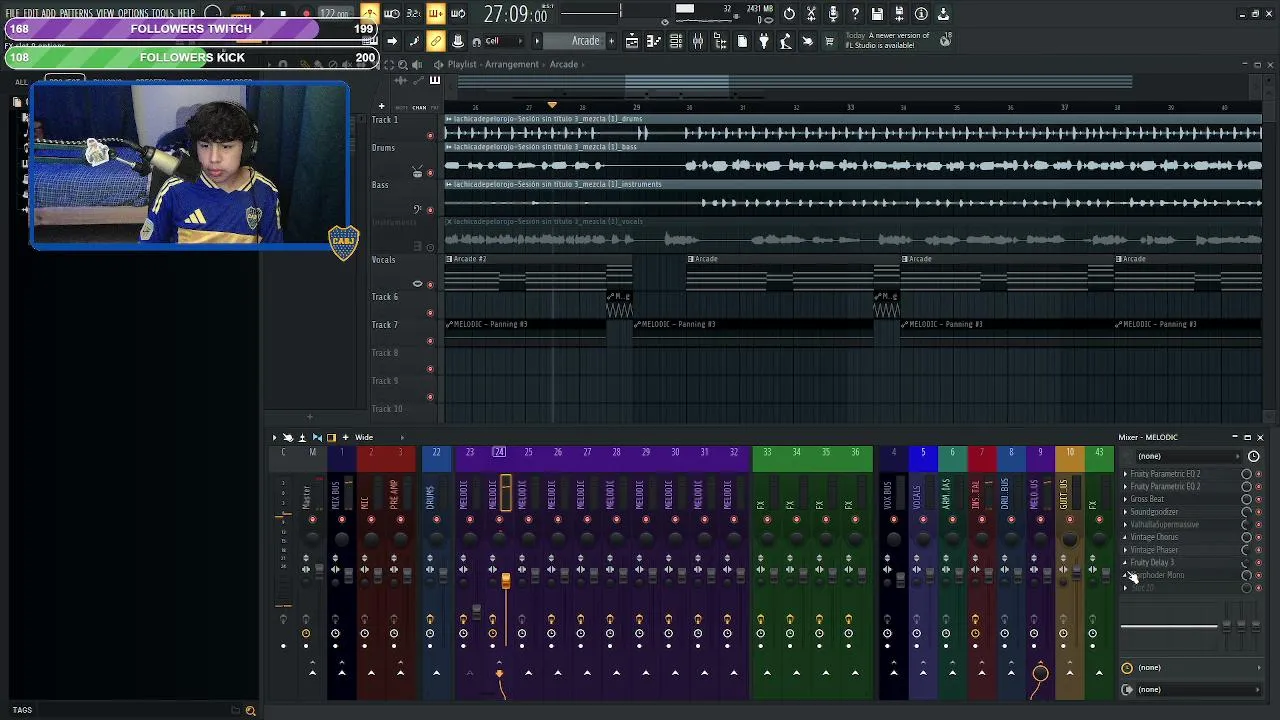
Task: Open the playlist view icon next to Arcade
Action: [632, 41]
